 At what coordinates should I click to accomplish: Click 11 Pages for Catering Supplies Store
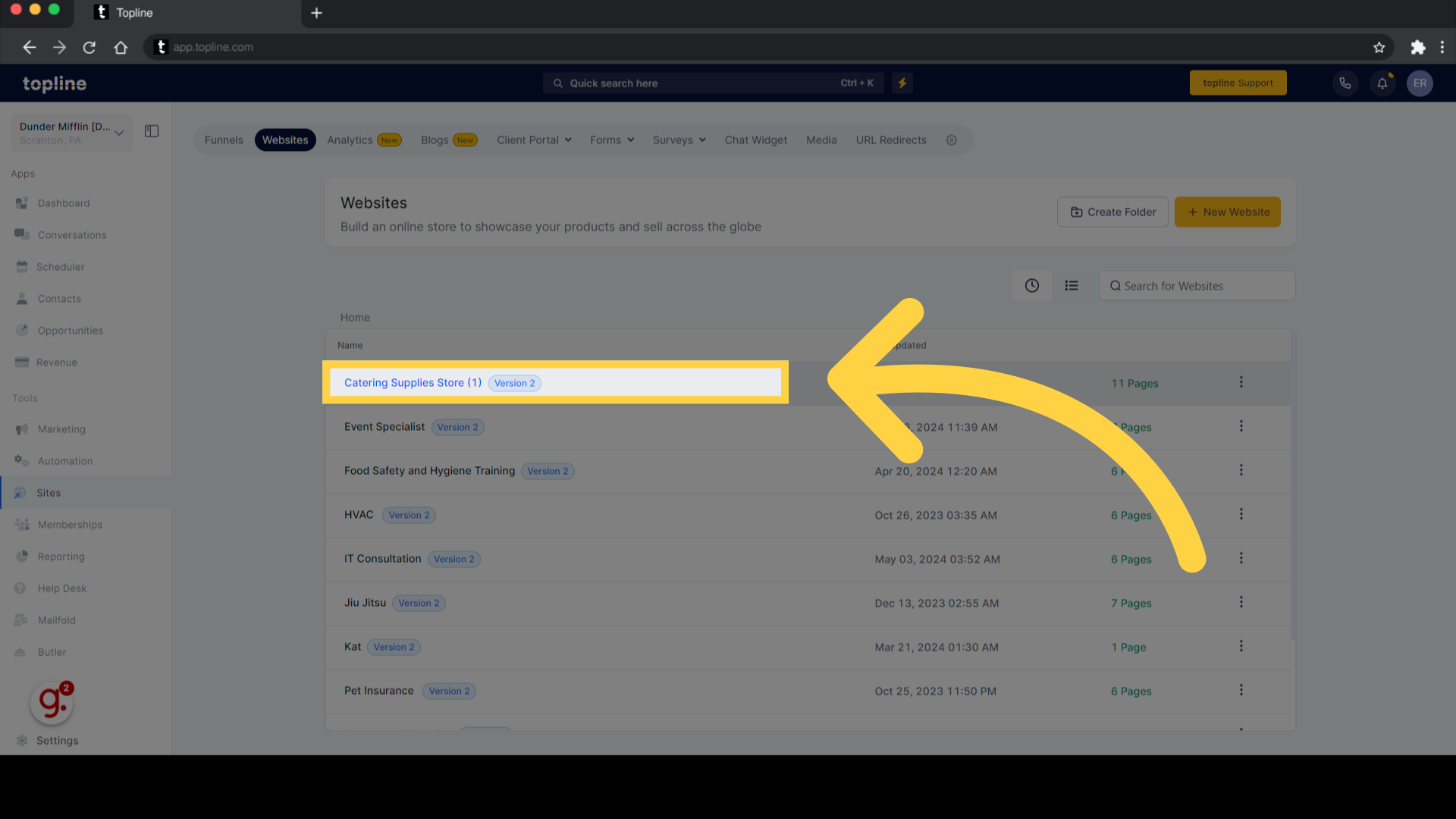(x=1134, y=384)
